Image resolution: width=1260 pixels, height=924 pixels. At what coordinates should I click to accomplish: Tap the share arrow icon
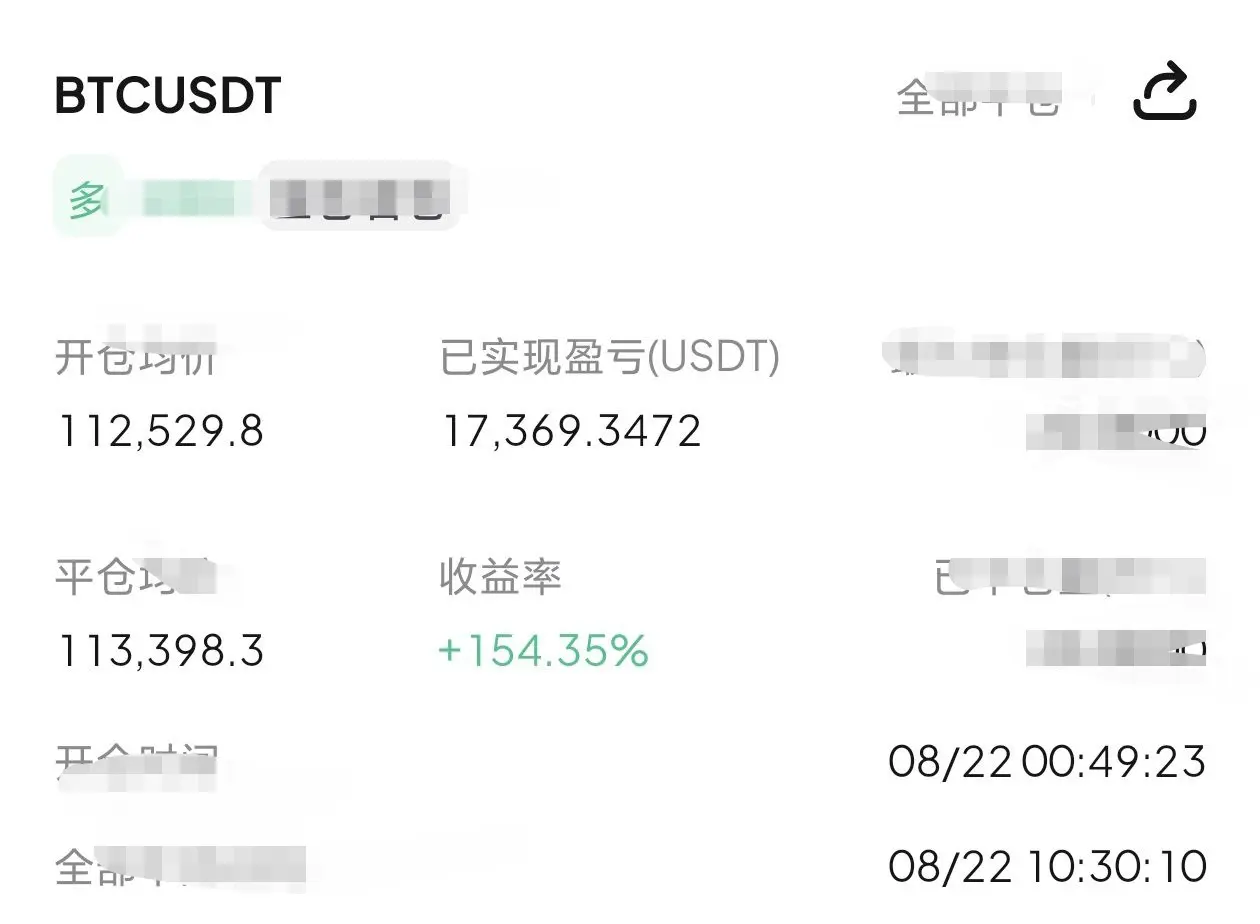pos(1165,92)
